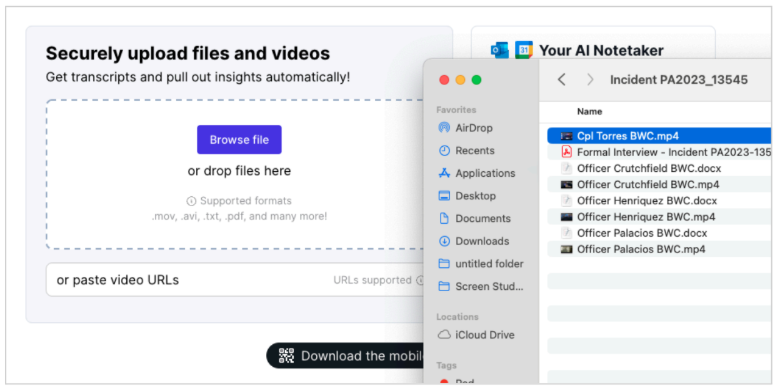The width and height of the screenshot is (776, 390).
Task: Select Cpl Torres BWC.mp4 file
Action: 659,136
